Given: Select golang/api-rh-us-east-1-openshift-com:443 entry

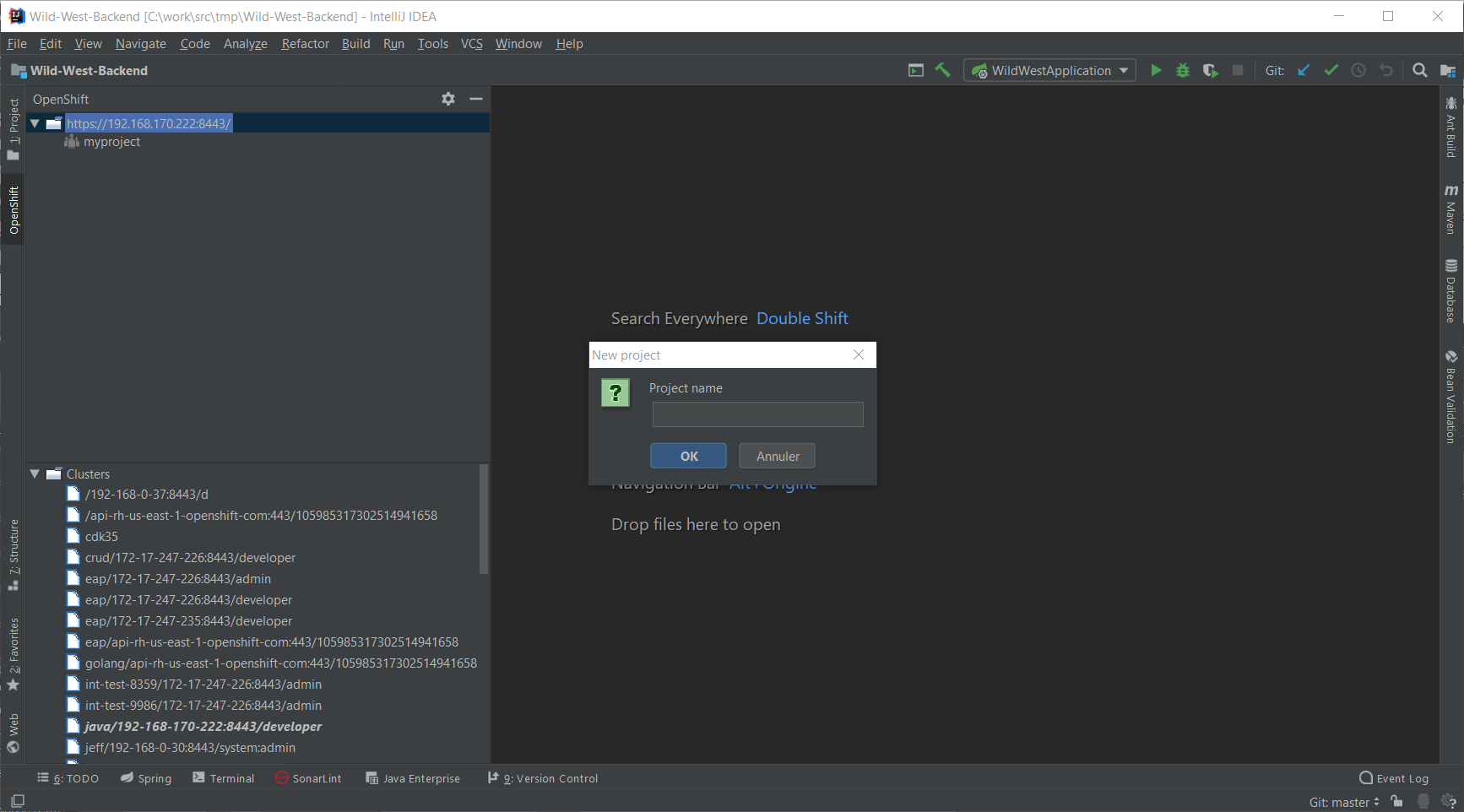Looking at the screenshot, I should (x=281, y=663).
